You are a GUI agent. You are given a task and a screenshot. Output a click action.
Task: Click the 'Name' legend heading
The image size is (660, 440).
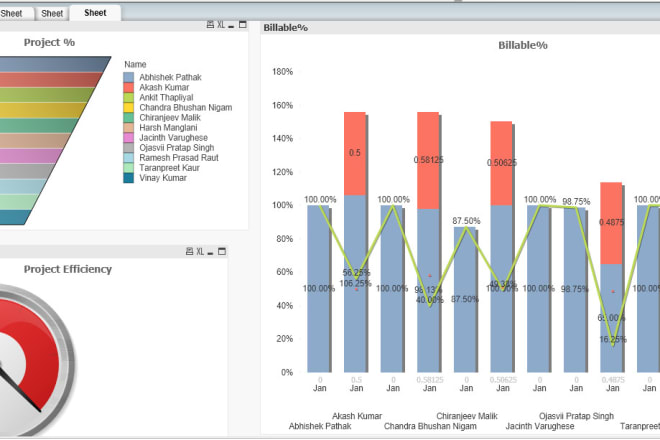click(x=135, y=64)
